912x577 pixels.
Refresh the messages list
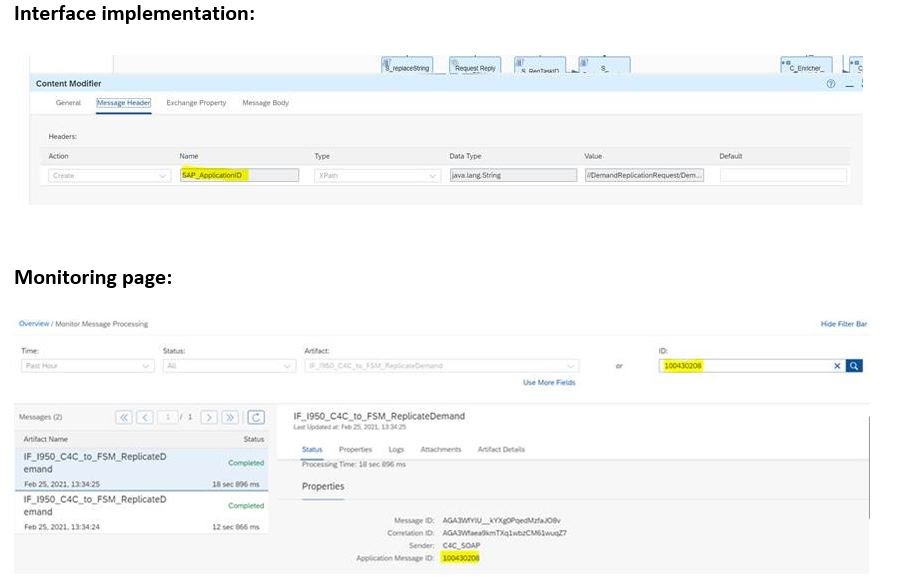point(256,418)
